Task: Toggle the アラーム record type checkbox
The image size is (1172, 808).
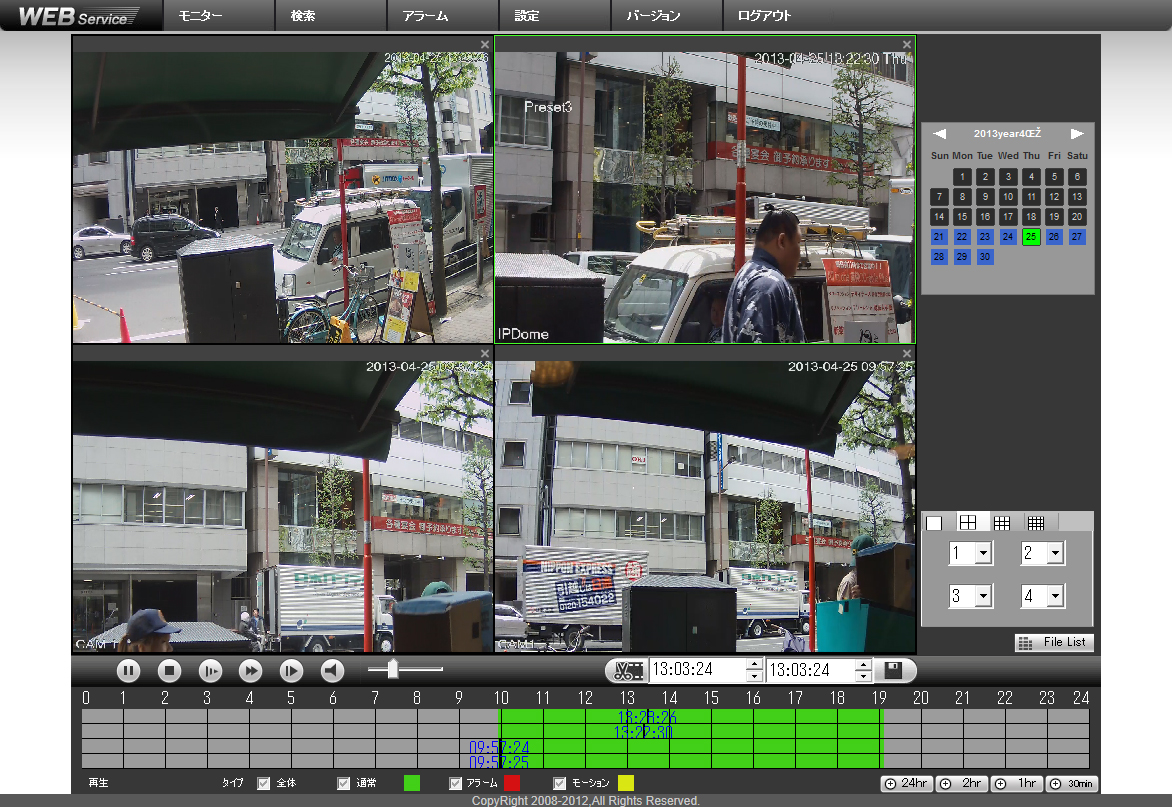Action: point(456,783)
